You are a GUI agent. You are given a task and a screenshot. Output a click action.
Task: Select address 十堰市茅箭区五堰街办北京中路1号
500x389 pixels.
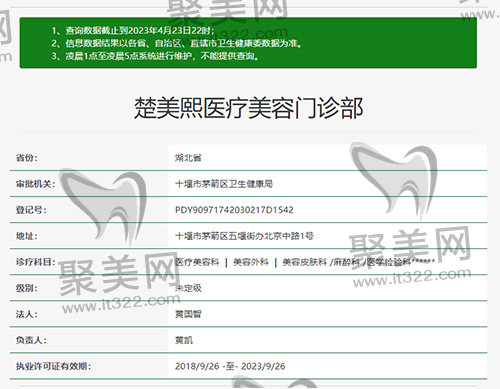coord(244,236)
